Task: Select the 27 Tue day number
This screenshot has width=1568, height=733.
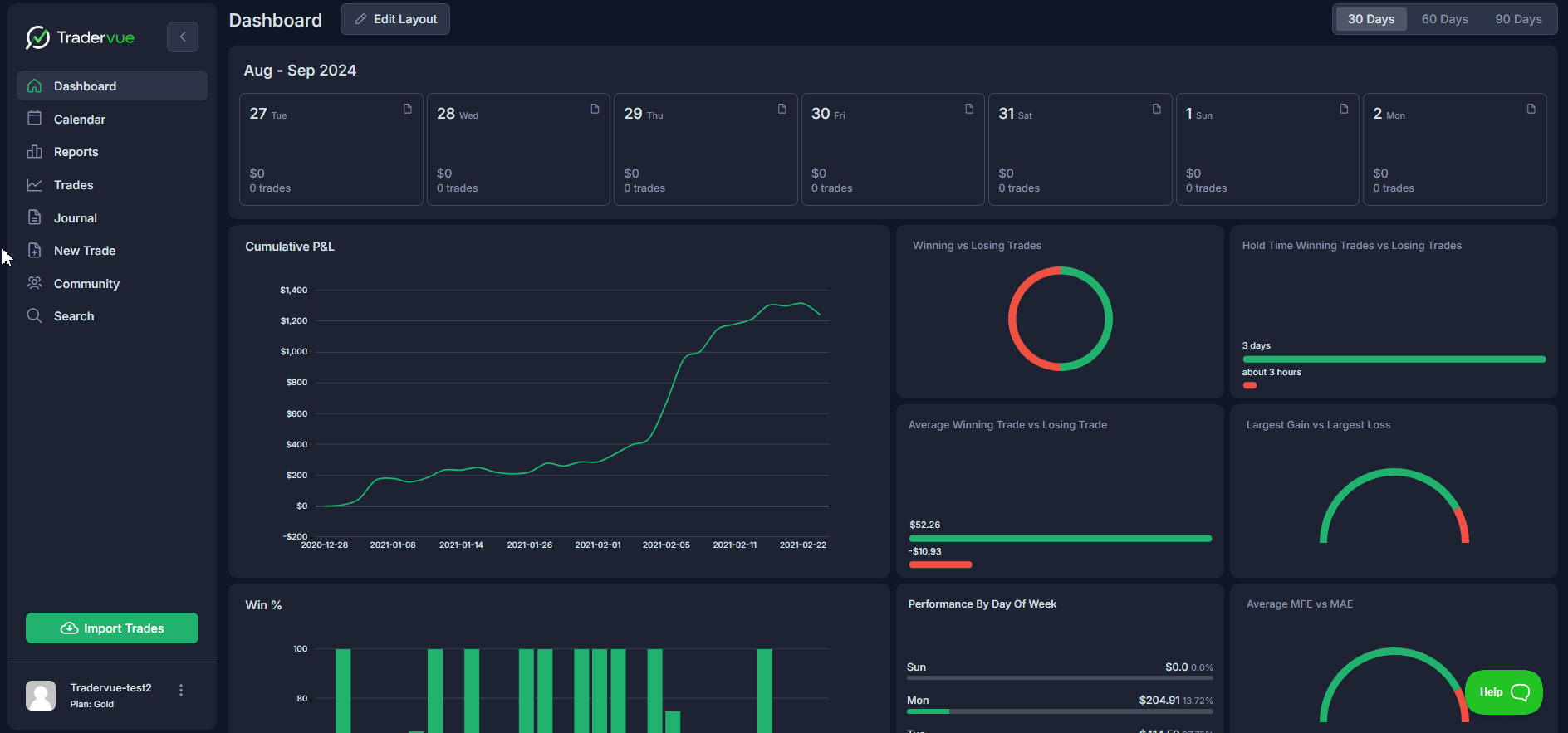Action: click(x=258, y=114)
